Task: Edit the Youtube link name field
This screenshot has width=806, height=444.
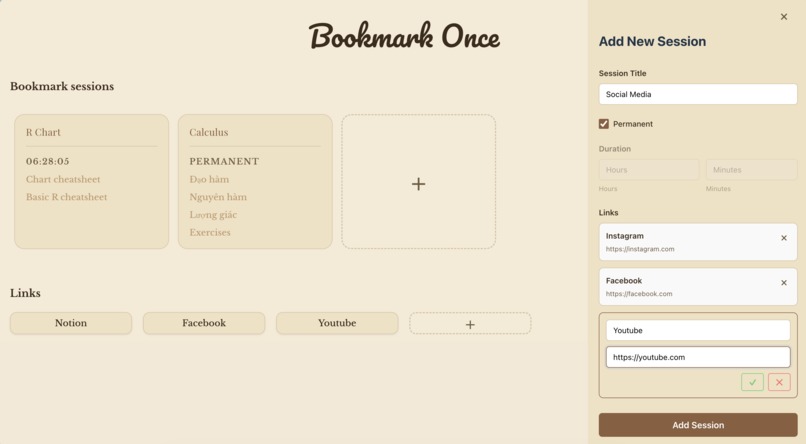Action: tap(698, 330)
